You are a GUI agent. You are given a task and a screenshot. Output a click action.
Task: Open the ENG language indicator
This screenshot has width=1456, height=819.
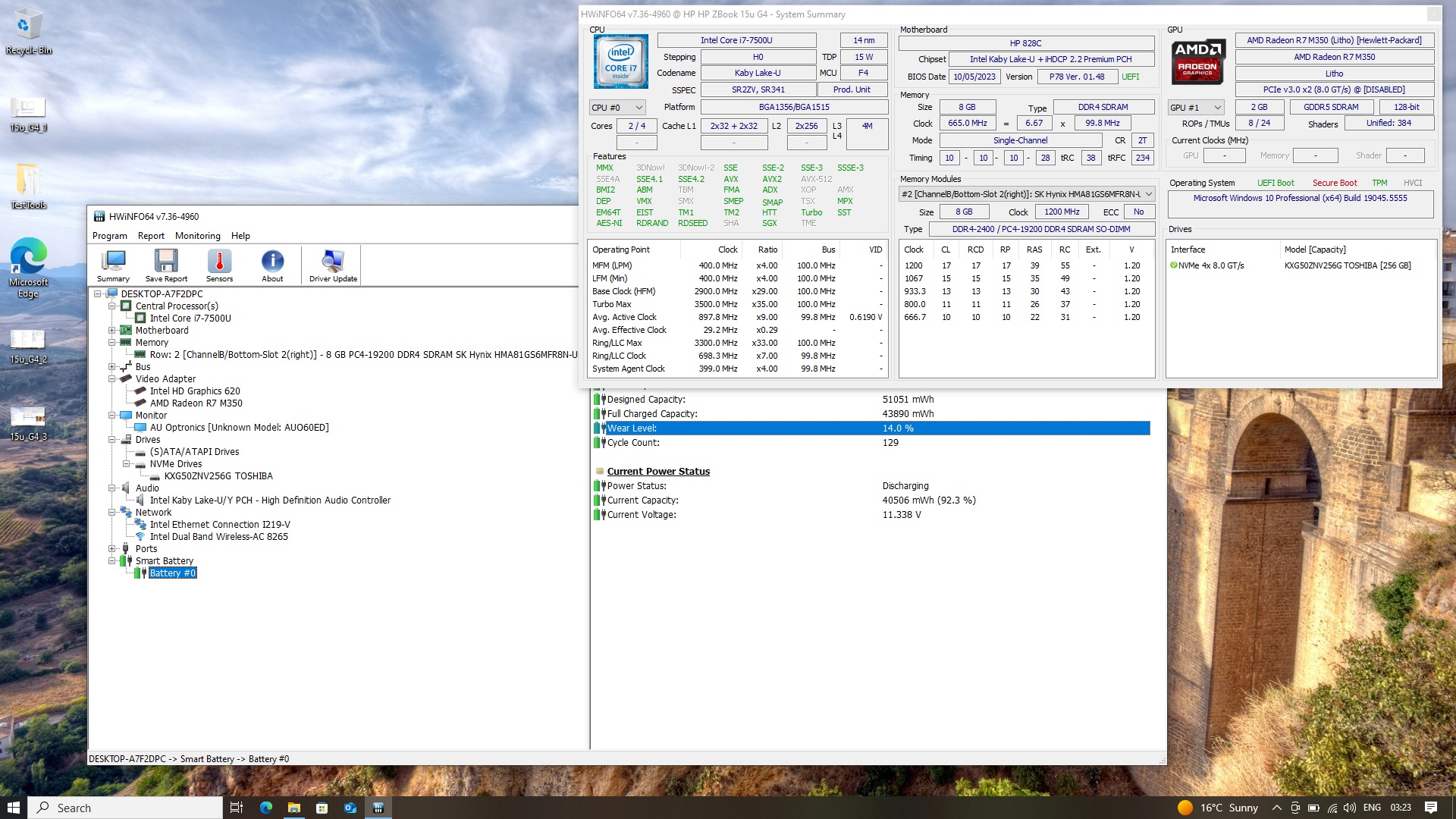coord(1372,808)
